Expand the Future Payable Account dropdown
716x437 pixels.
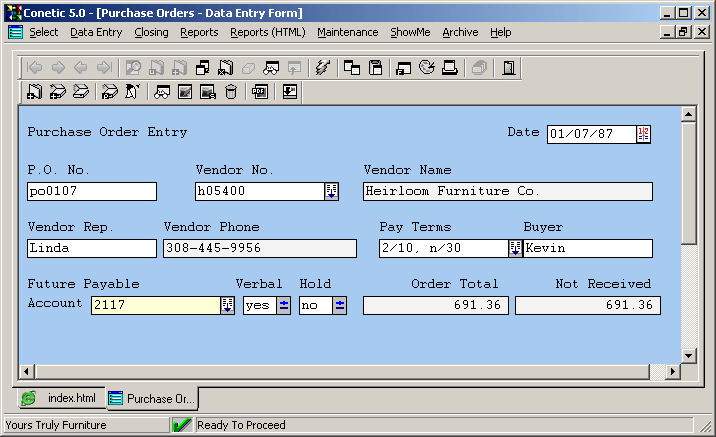228,306
